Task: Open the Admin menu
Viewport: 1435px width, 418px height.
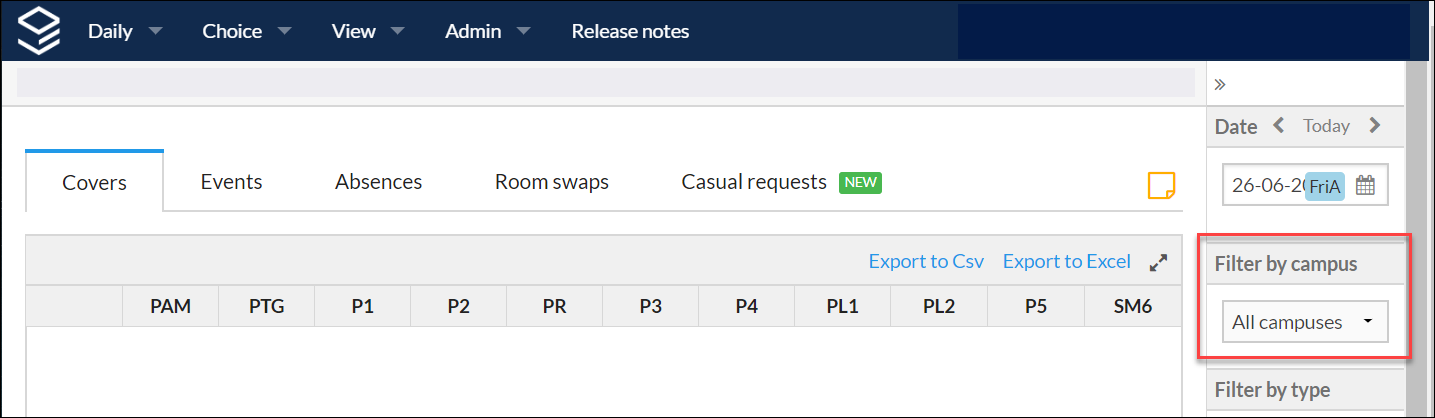Action: point(487,31)
